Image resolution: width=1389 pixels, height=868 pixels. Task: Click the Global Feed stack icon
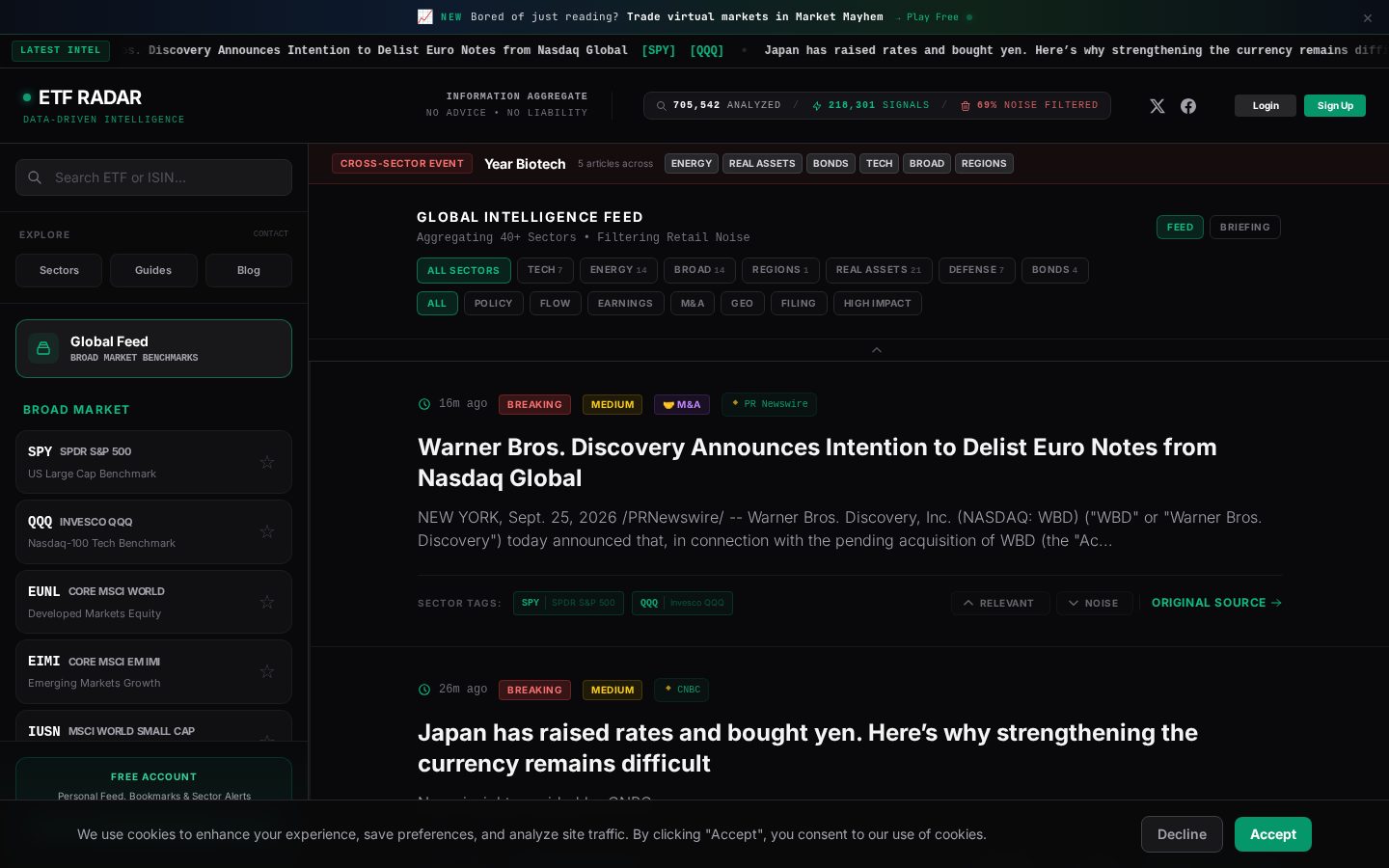(x=43, y=348)
